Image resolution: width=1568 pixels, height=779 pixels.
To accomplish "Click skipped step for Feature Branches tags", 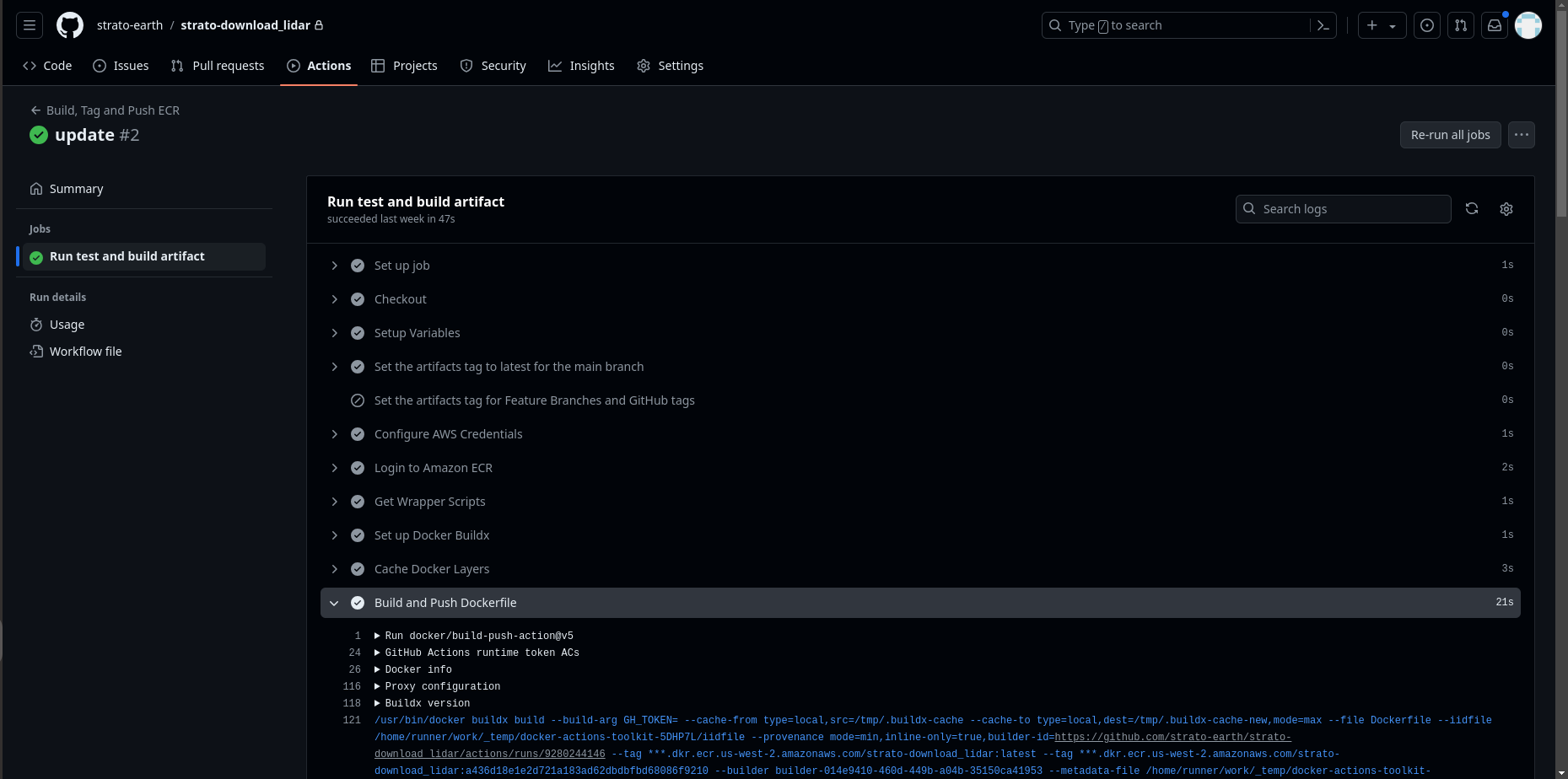I will [x=920, y=400].
